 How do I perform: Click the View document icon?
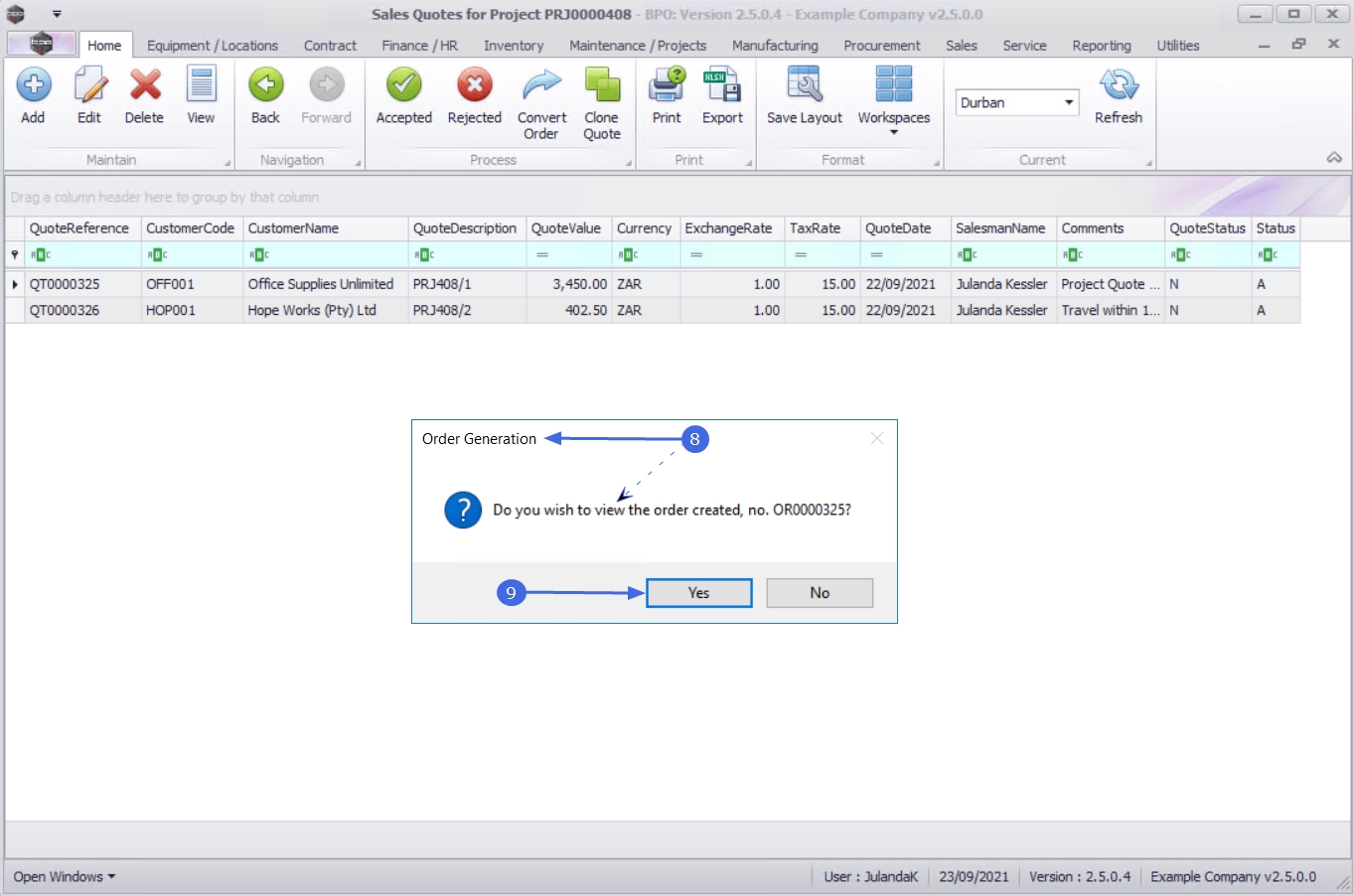202,85
